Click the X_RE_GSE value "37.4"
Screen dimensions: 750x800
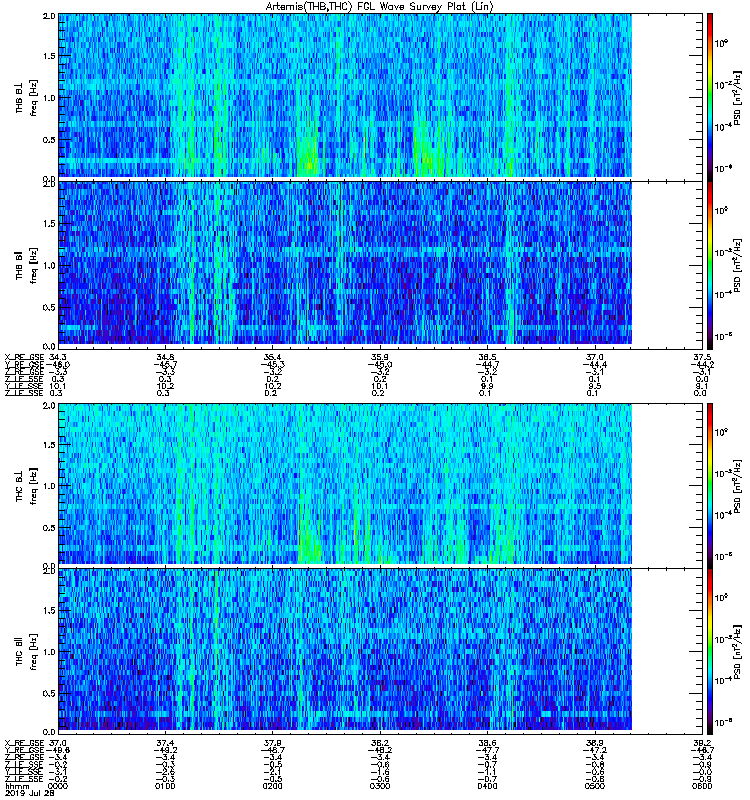click(x=165, y=743)
